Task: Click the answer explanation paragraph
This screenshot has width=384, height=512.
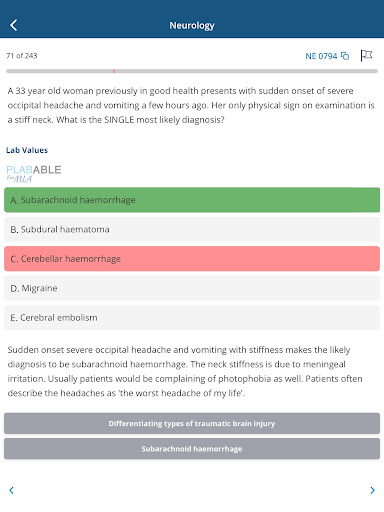Action: (x=185, y=371)
